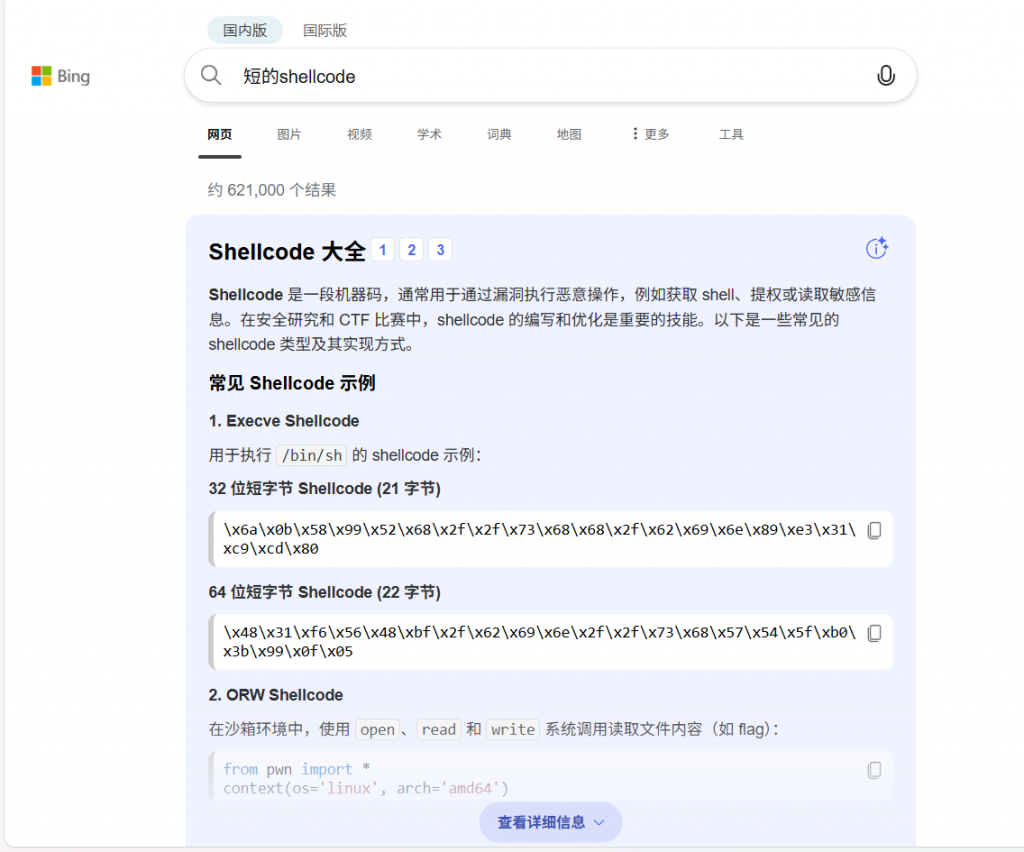This screenshot has height=852, width=1024.
Task: Click the AI info sparkle icon
Action: (x=876, y=249)
